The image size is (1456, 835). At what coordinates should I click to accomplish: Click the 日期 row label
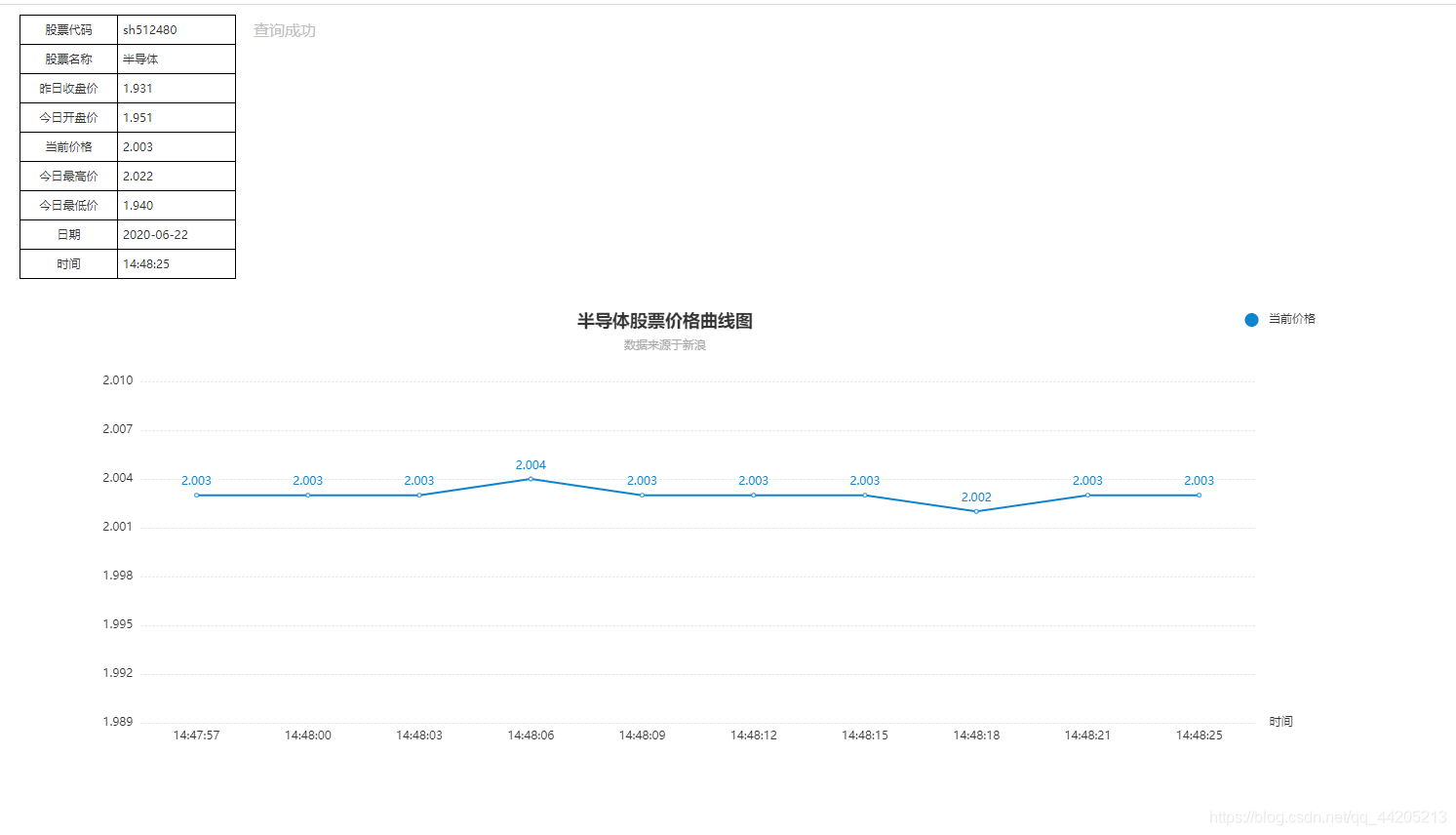[68, 235]
